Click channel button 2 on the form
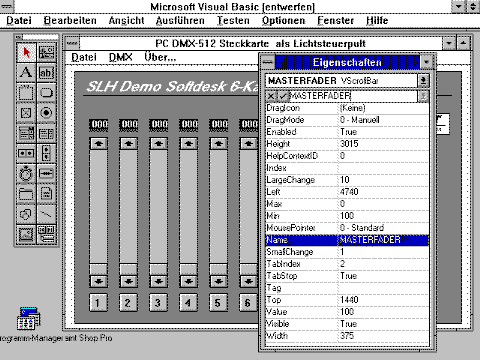This screenshot has height=360, width=480. coord(128,302)
